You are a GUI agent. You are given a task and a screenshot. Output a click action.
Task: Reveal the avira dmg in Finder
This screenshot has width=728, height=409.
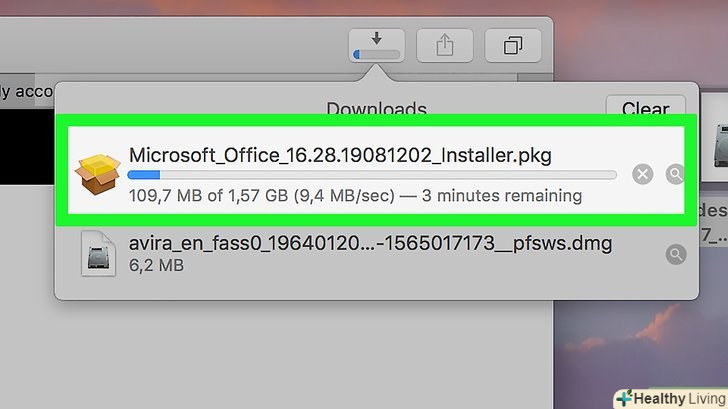pyautogui.click(x=676, y=255)
